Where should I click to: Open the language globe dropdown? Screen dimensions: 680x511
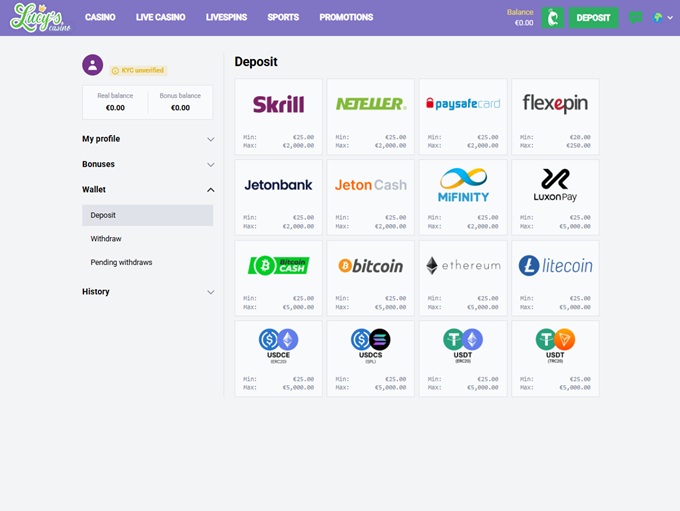662,18
